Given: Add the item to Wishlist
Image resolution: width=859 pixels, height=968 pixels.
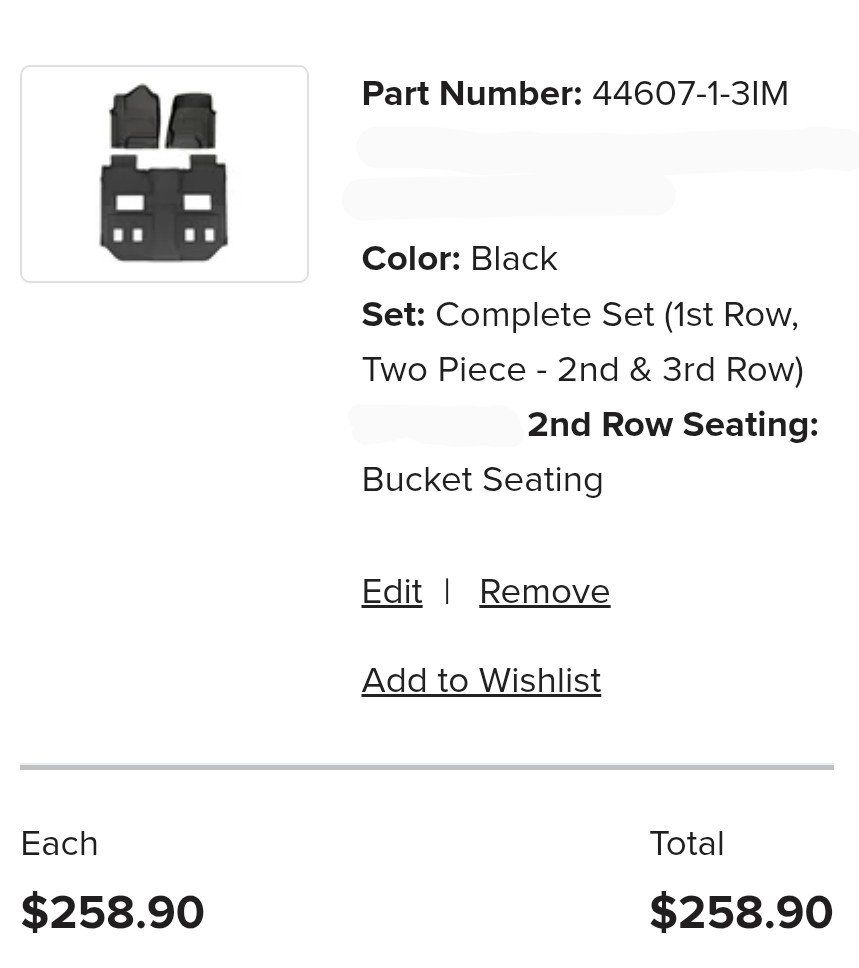Looking at the screenshot, I should click(x=481, y=681).
